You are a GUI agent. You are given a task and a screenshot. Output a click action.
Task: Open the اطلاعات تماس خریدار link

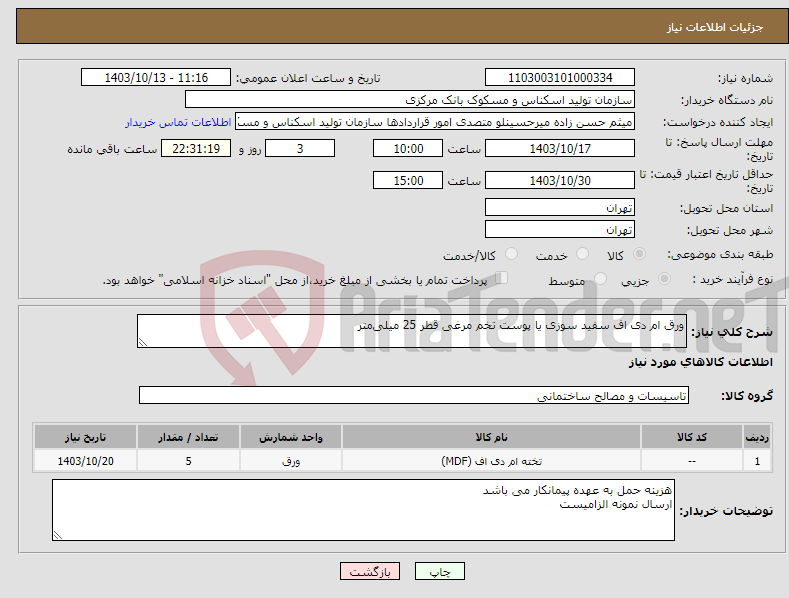point(178,122)
